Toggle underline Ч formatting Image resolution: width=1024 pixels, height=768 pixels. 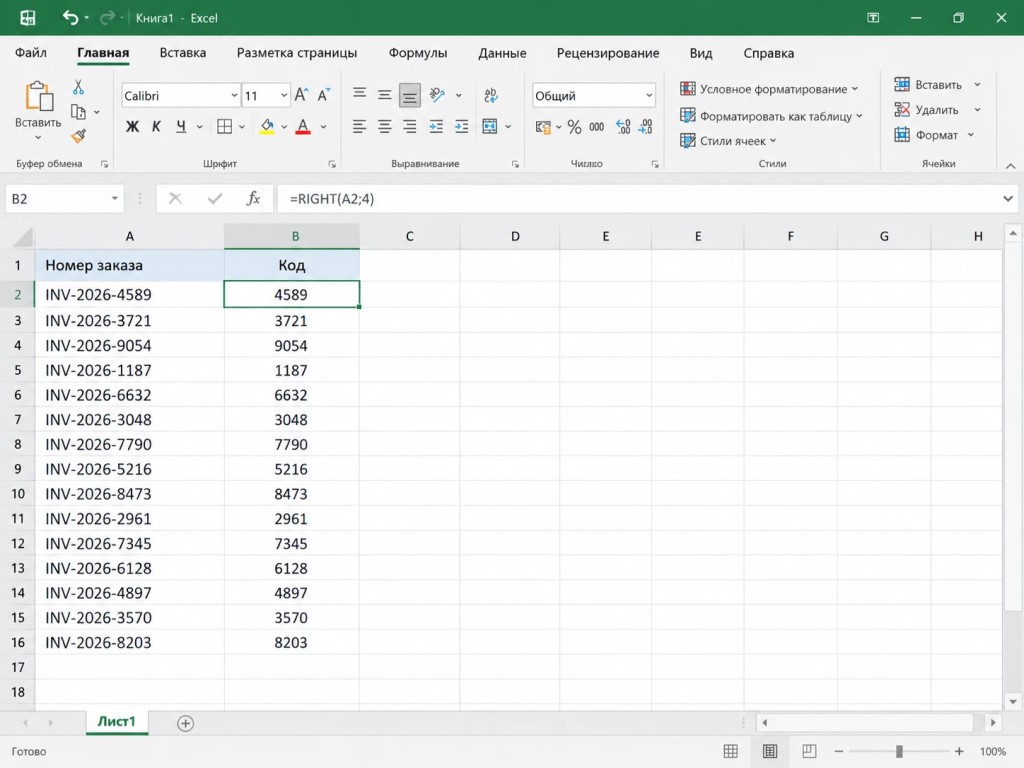[x=181, y=127]
